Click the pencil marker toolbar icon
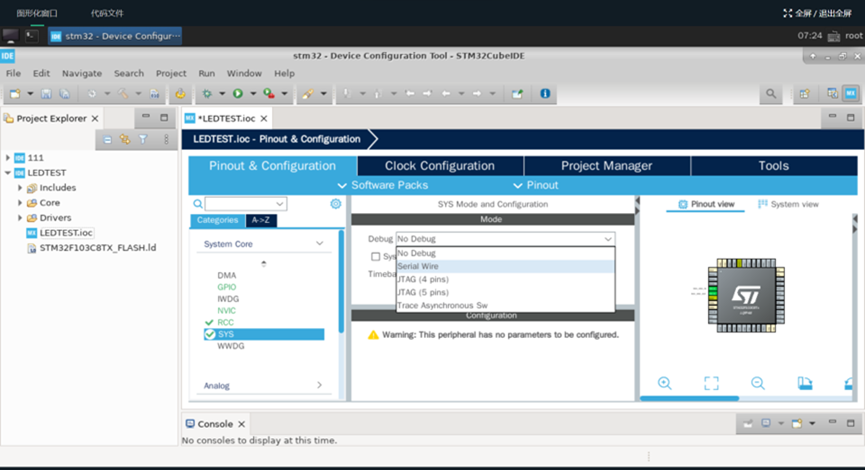Screen dimensions: 865x470 tap(308, 94)
